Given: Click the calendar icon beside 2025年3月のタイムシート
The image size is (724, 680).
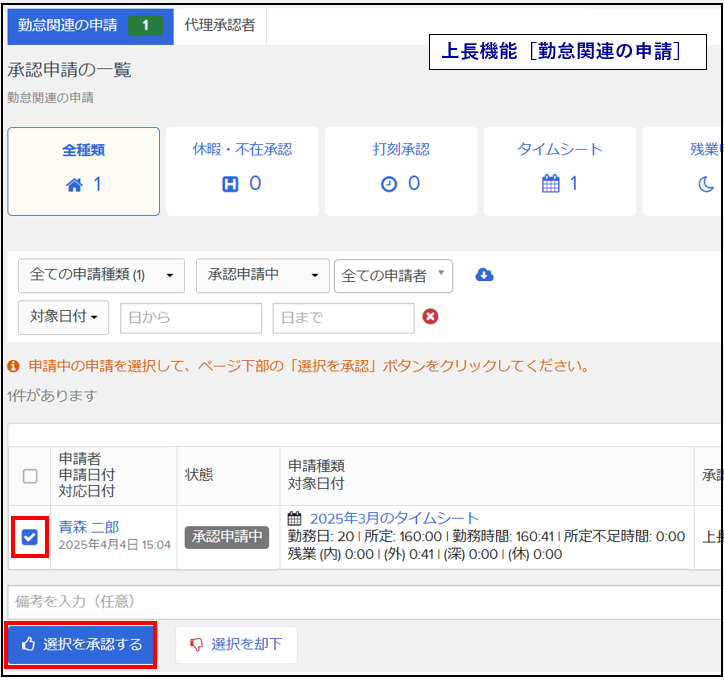Looking at the screenshot, I should click(295, 518).
